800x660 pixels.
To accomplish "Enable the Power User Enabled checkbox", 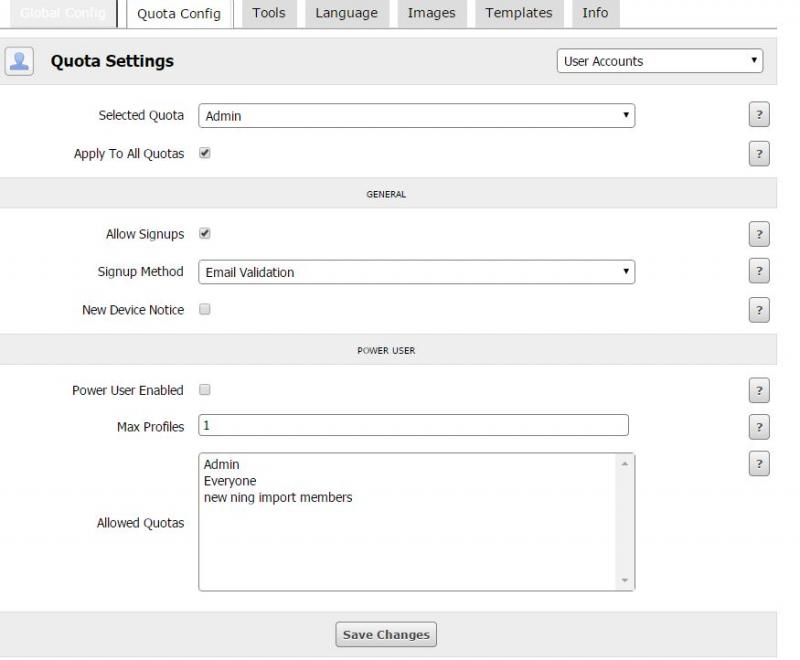I will tap(205, 390).
